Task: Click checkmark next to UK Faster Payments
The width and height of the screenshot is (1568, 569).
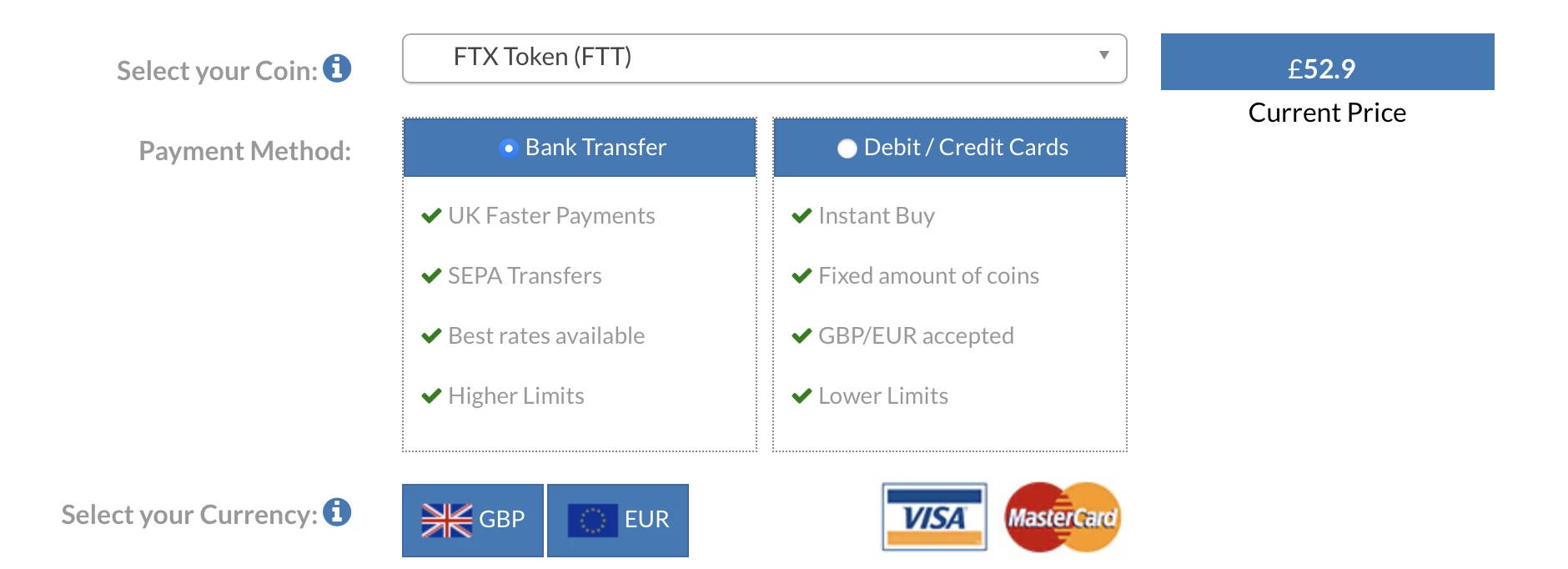Action: point(431,216)
